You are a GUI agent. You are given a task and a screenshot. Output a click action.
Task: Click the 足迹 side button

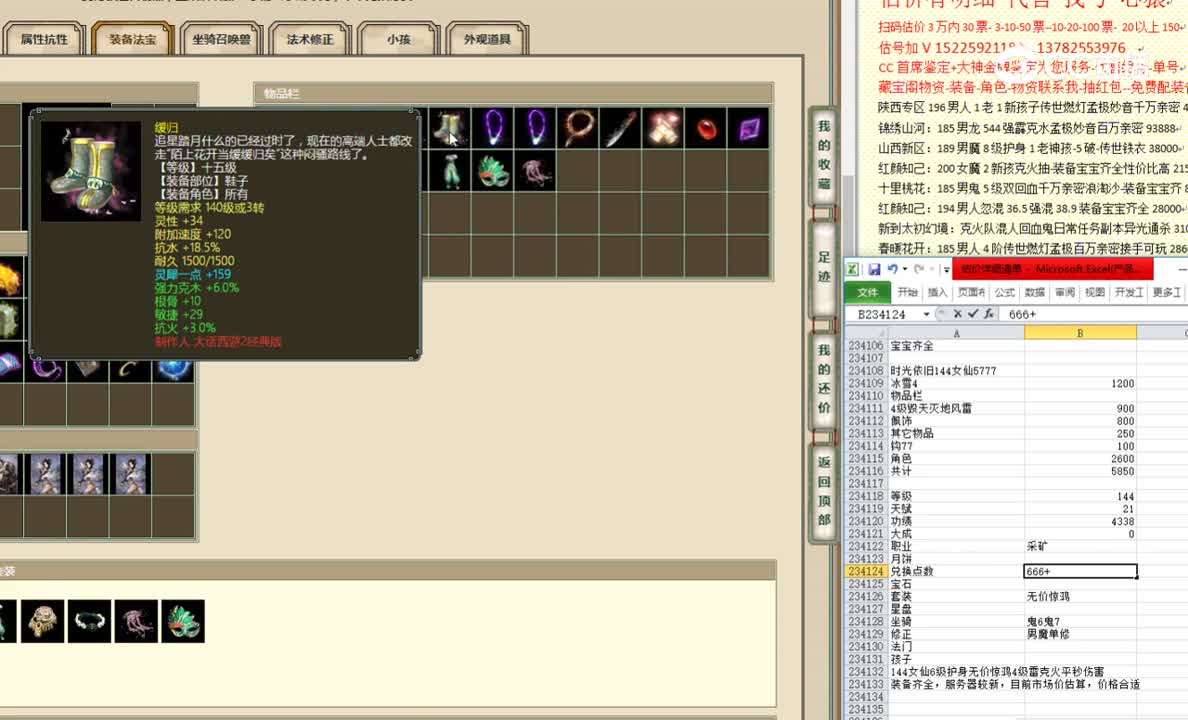pyautogui.click(x=824, y=267)
